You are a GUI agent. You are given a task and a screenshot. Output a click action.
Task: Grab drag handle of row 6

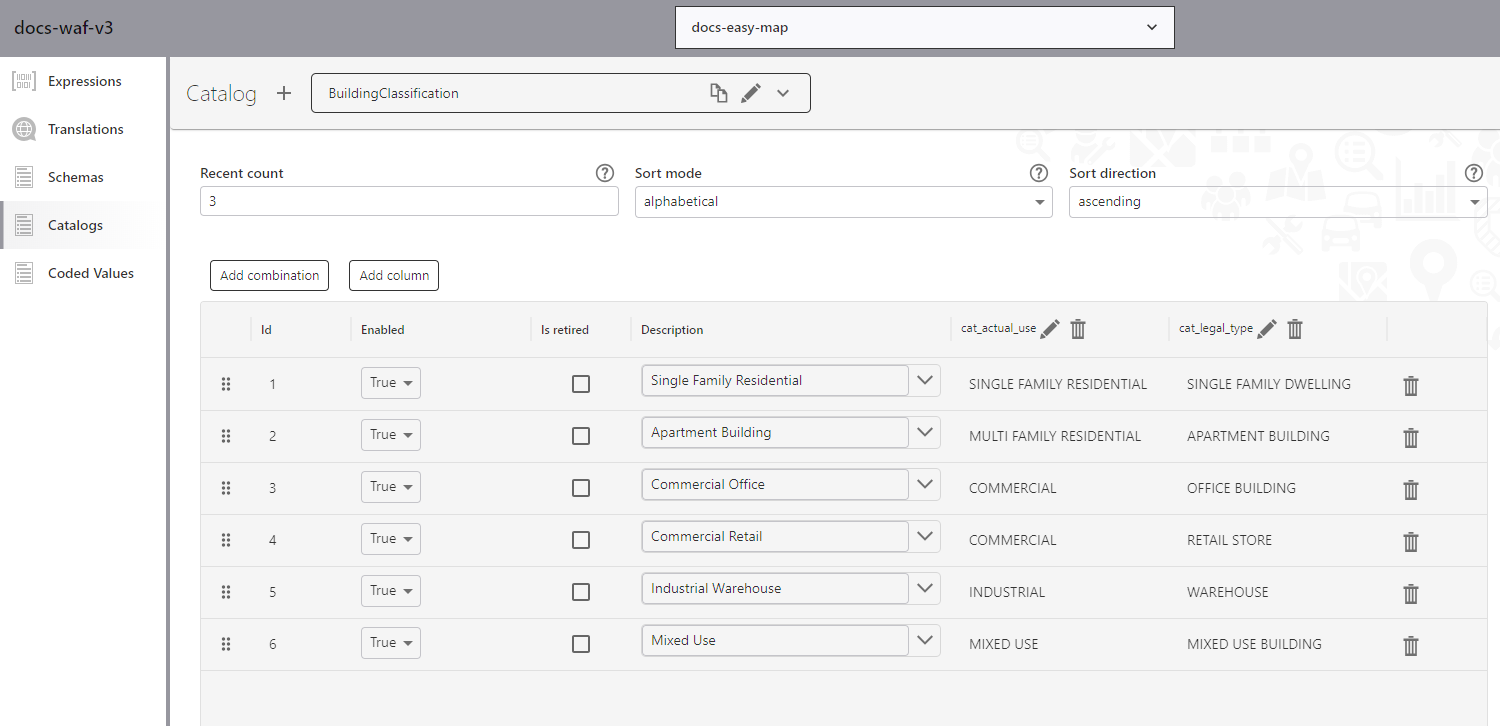point(226,644)
